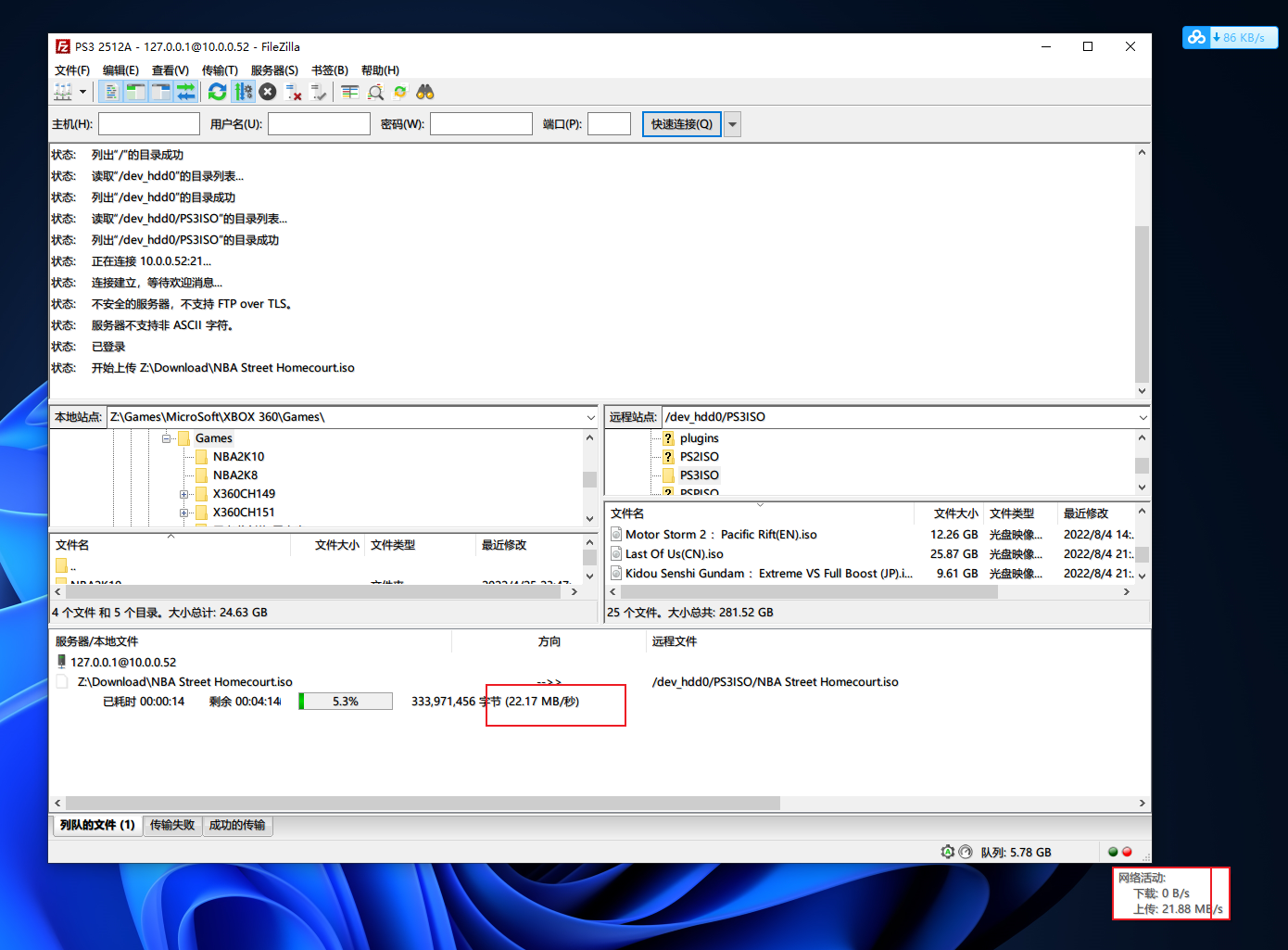Select the PS3ISO remote folder
Viewport: 1288px width, 950px height.
(699, 475)
